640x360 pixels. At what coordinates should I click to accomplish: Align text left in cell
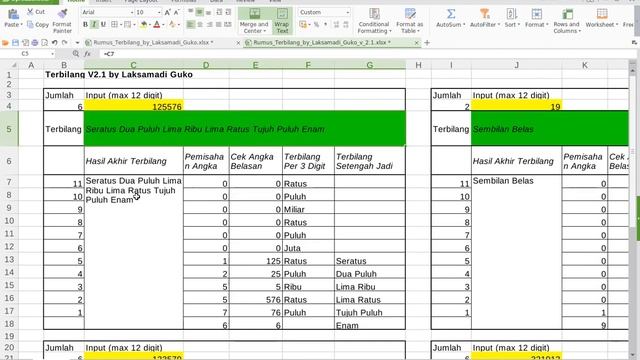[x=191, y=25]
